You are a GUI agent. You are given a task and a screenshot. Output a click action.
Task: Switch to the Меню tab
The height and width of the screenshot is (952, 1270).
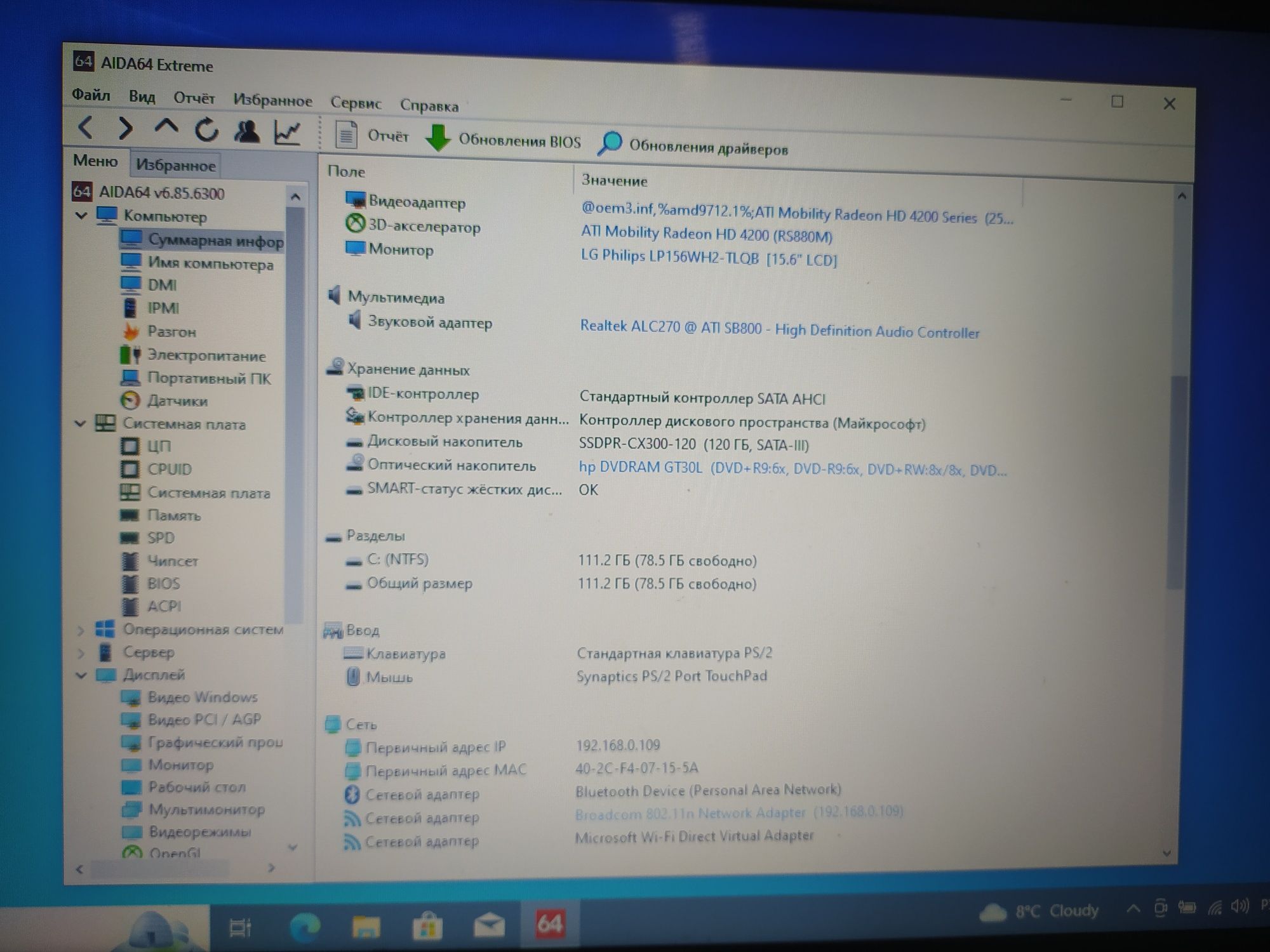coord(95,161)
